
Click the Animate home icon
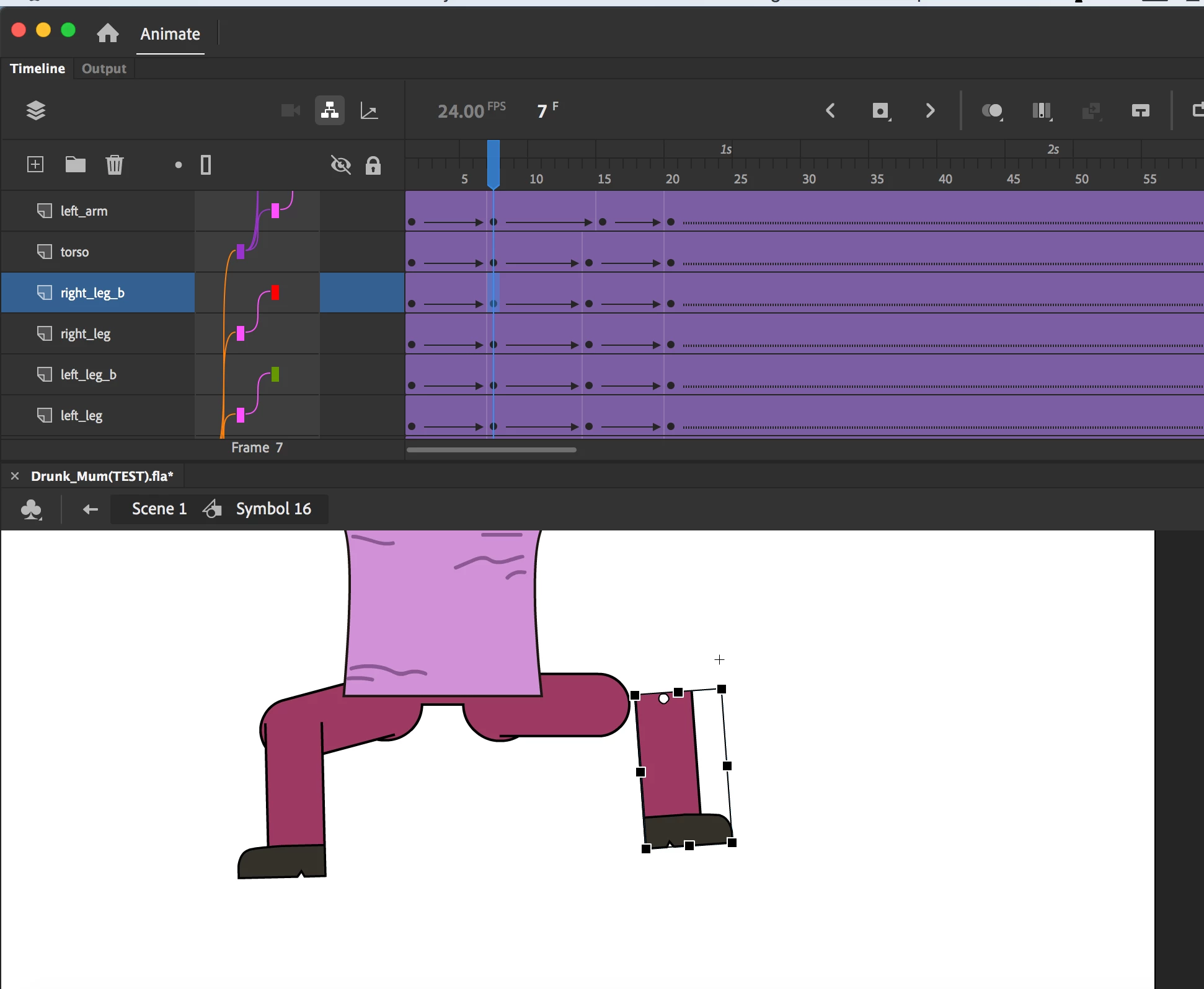tap(108, 33)
